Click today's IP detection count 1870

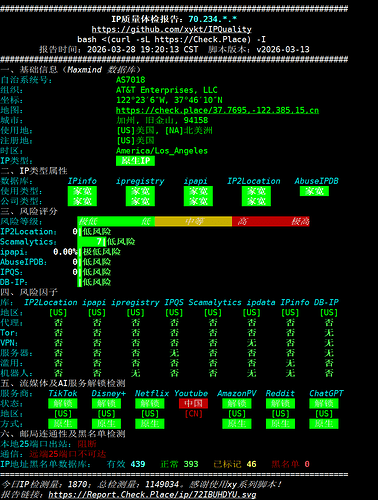(x=77, y=484)
